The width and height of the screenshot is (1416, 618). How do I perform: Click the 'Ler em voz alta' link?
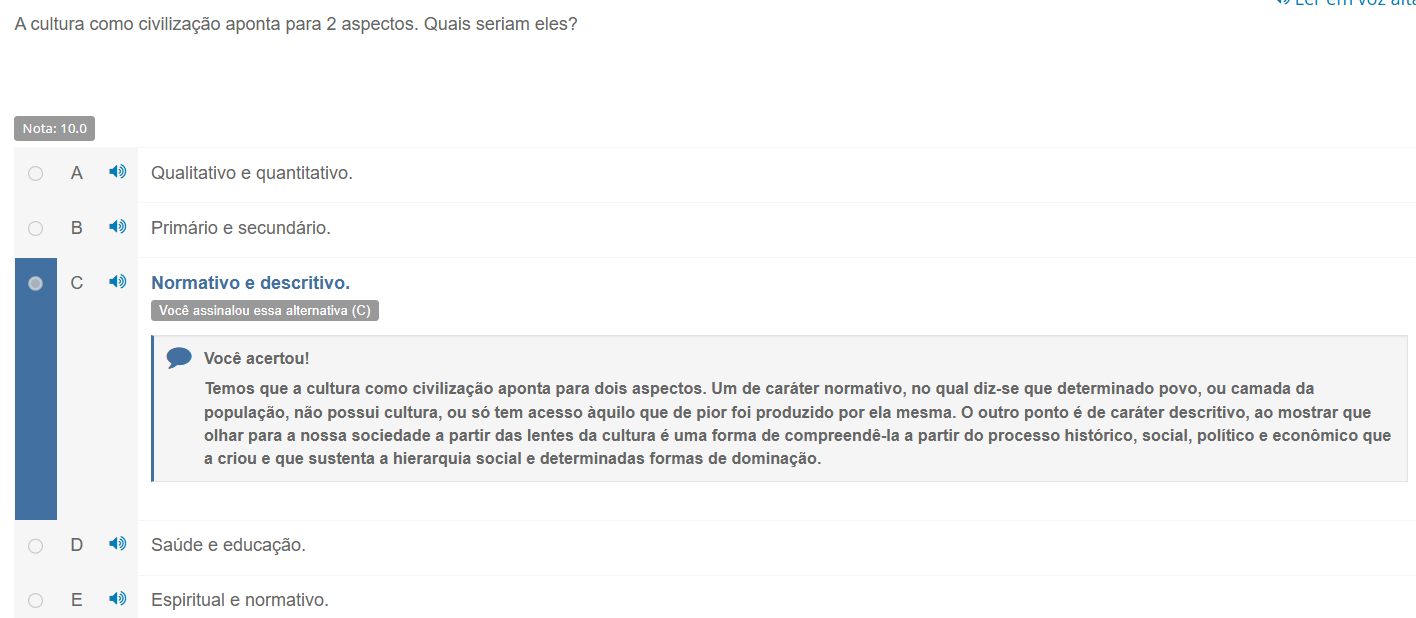tap(1350, 4)
